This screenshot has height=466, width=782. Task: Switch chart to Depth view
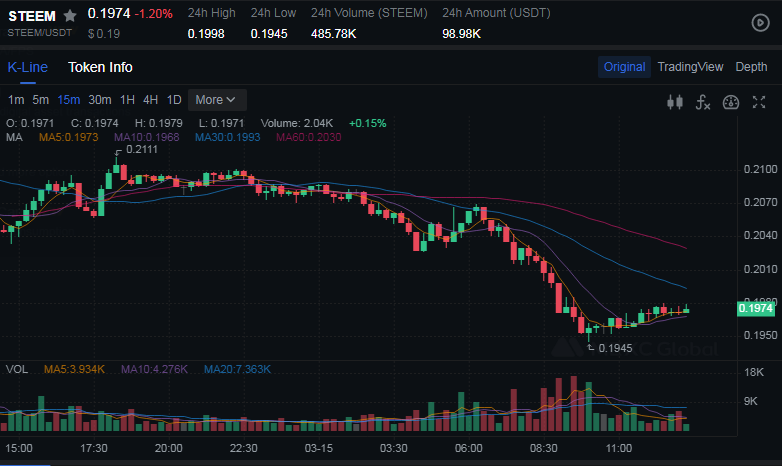751,67
